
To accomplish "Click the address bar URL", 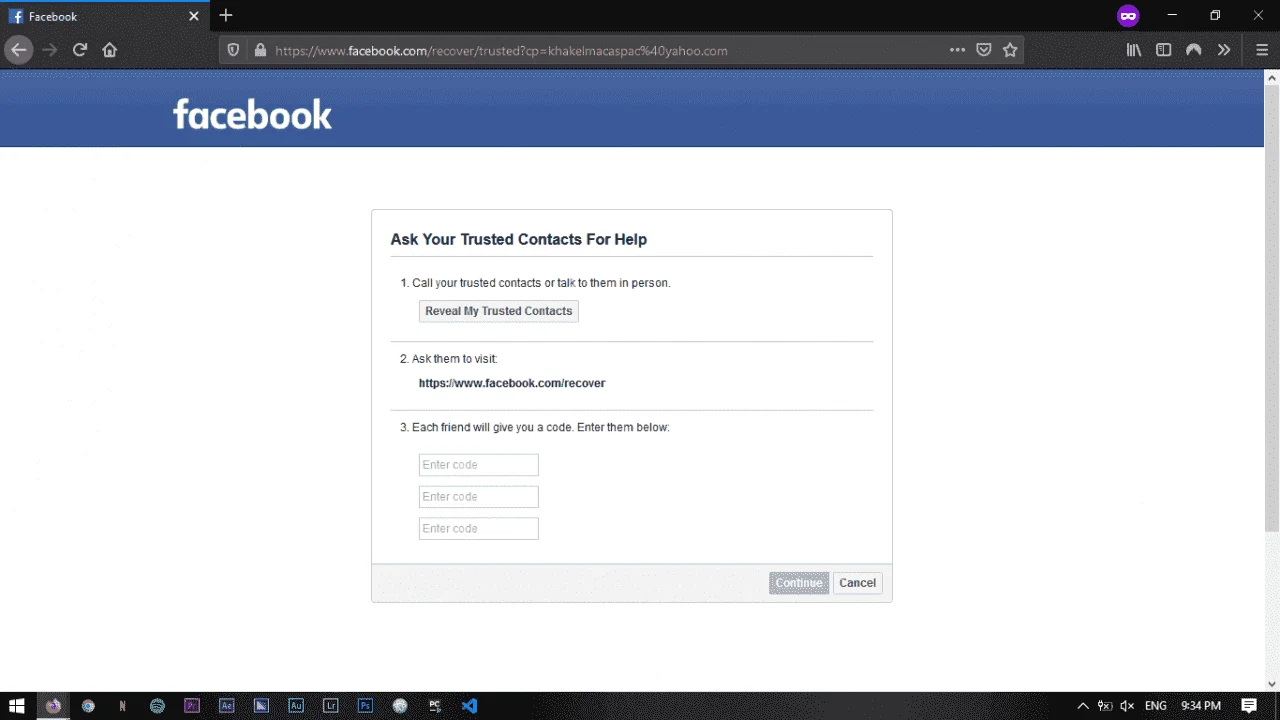I will tap(501, 50).
